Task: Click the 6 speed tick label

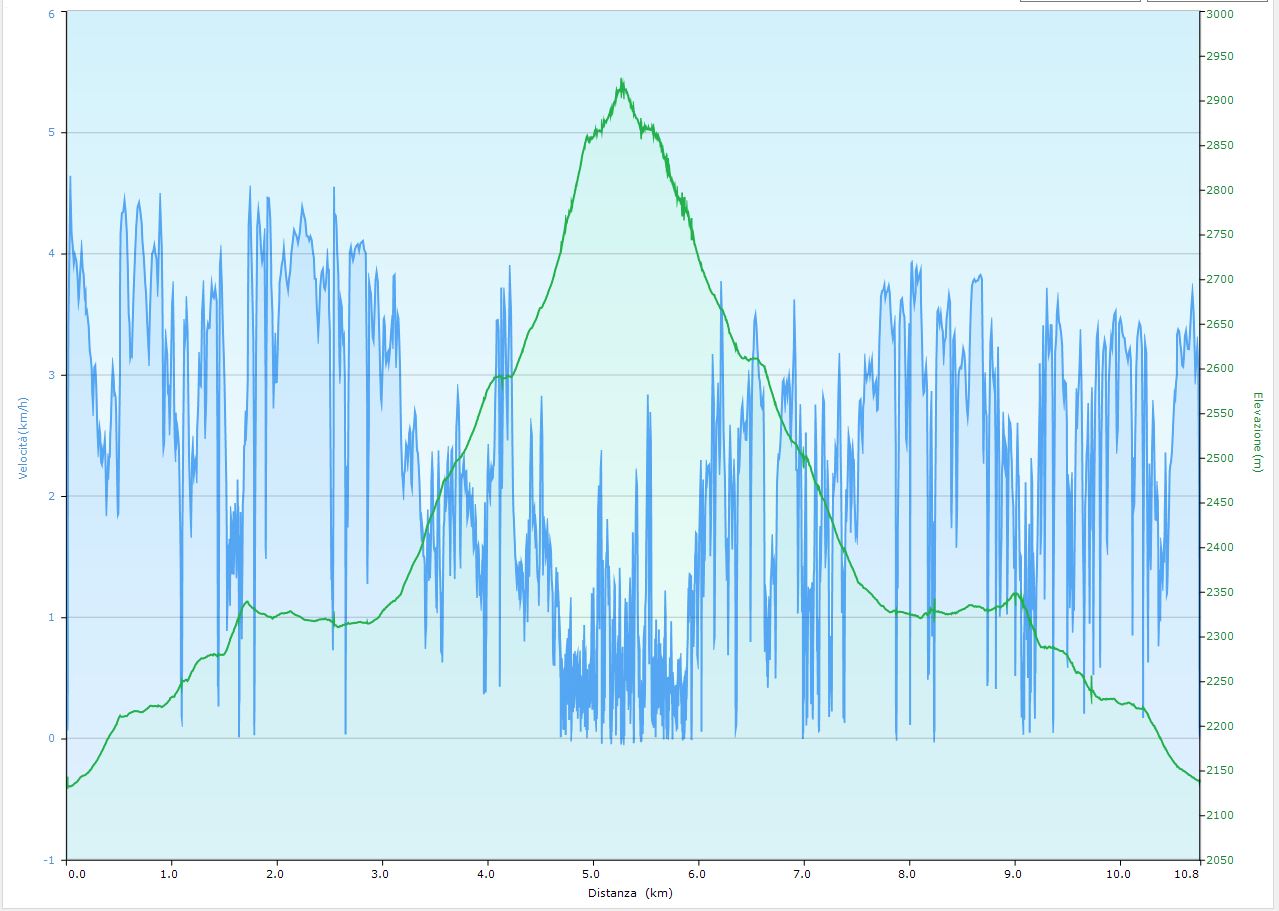Action: 51,12
